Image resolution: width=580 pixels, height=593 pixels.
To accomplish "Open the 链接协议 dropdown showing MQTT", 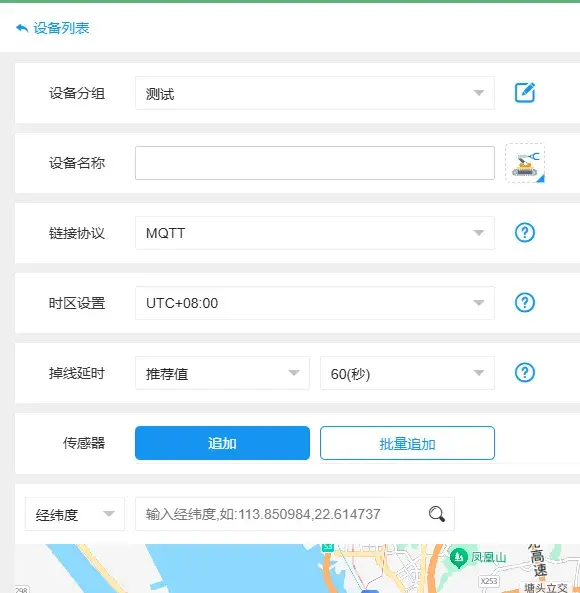I will 315,233.
